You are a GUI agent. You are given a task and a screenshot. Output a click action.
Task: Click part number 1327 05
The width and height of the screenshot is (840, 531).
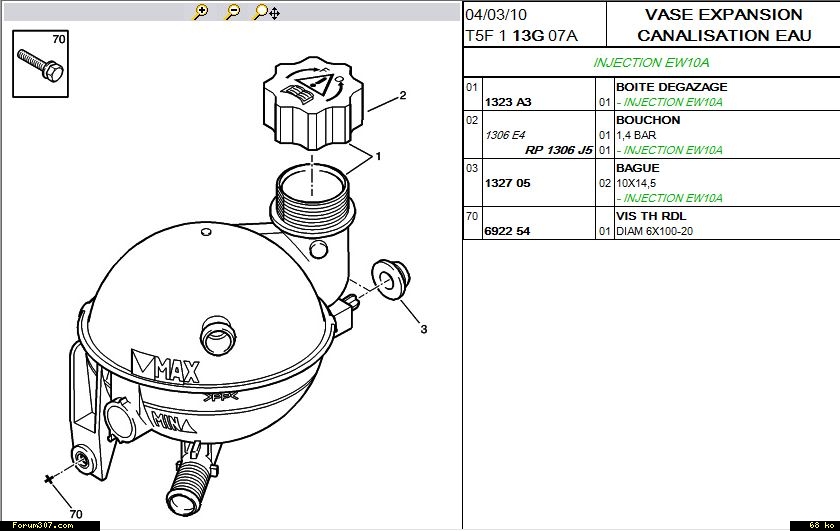508,183
